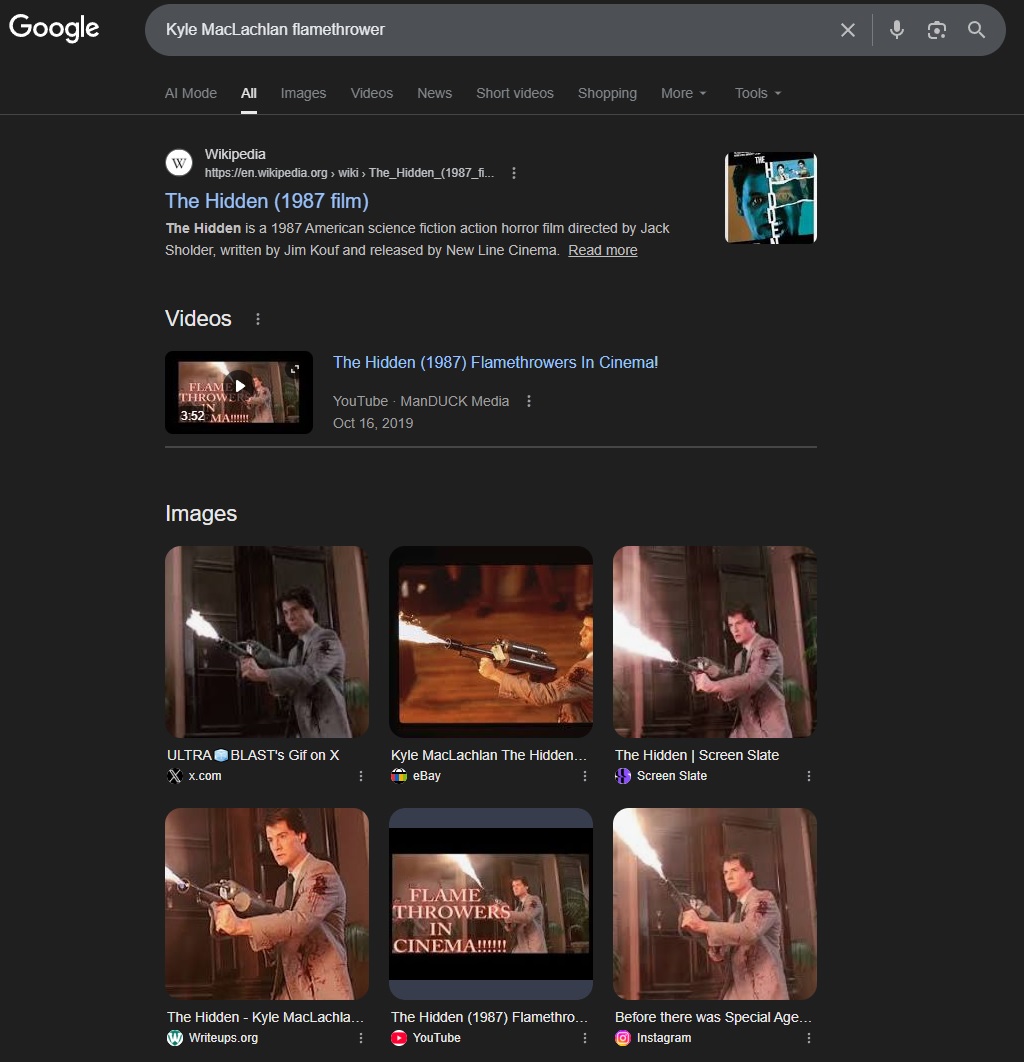Select the All results tab
The height and width of the screenshot is (1062, 1024).
(249, 93)
